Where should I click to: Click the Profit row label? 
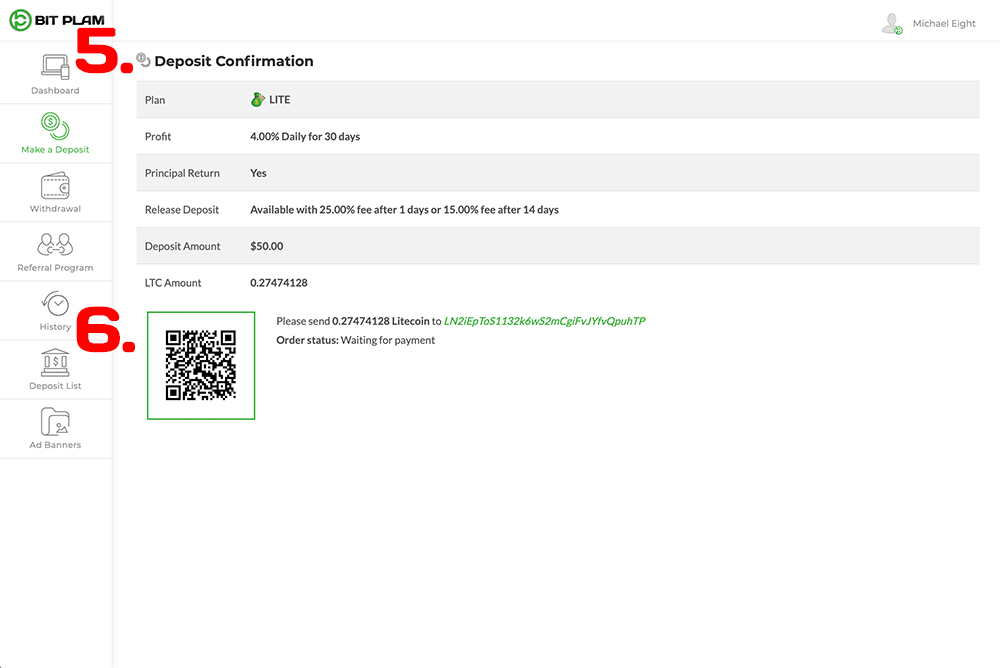[x=158, y=137]
